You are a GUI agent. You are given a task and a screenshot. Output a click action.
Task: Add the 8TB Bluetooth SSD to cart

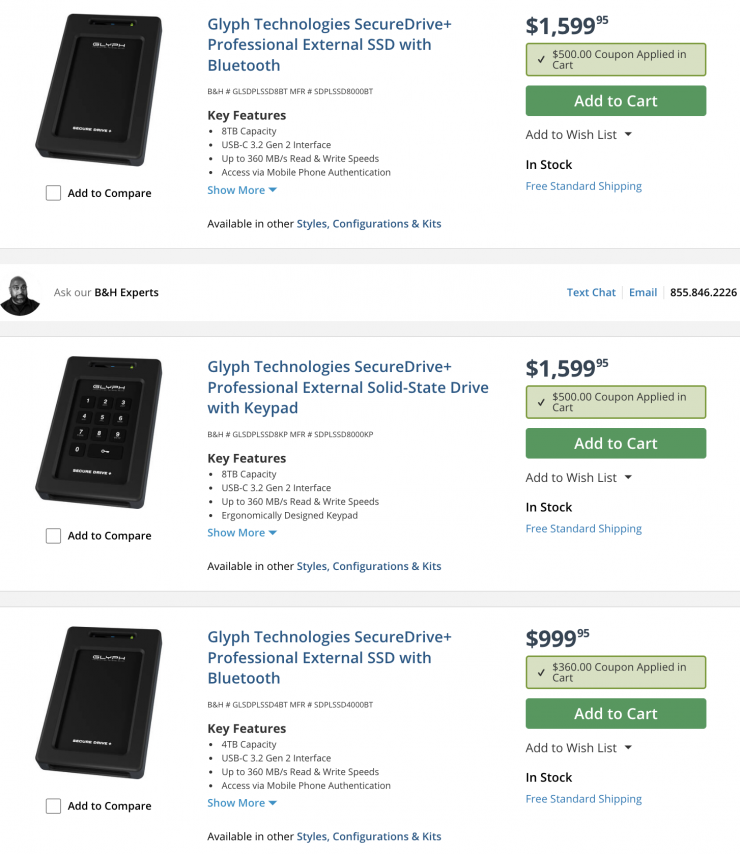(615, 101)
